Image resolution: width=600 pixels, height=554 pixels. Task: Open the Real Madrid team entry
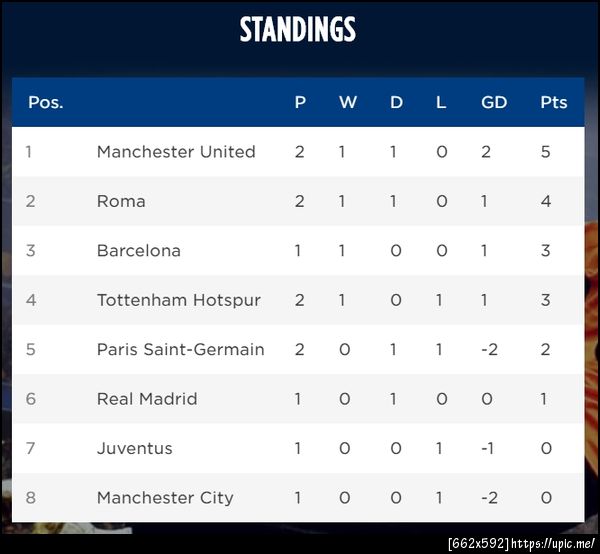coord(147,399)
